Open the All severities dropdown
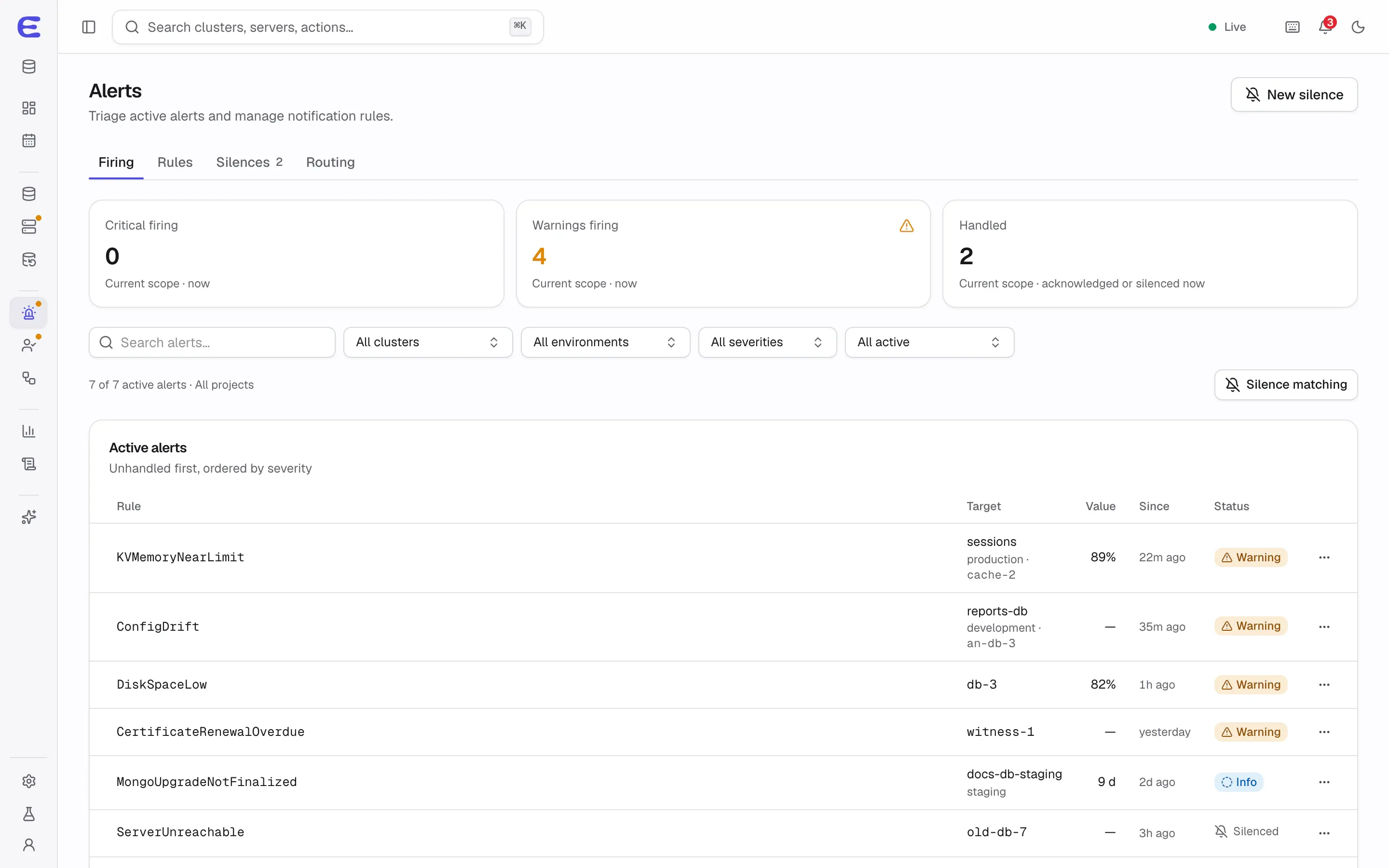Image resolution: width=1389 pixels, height=868 pixels. tap(767, 342)
